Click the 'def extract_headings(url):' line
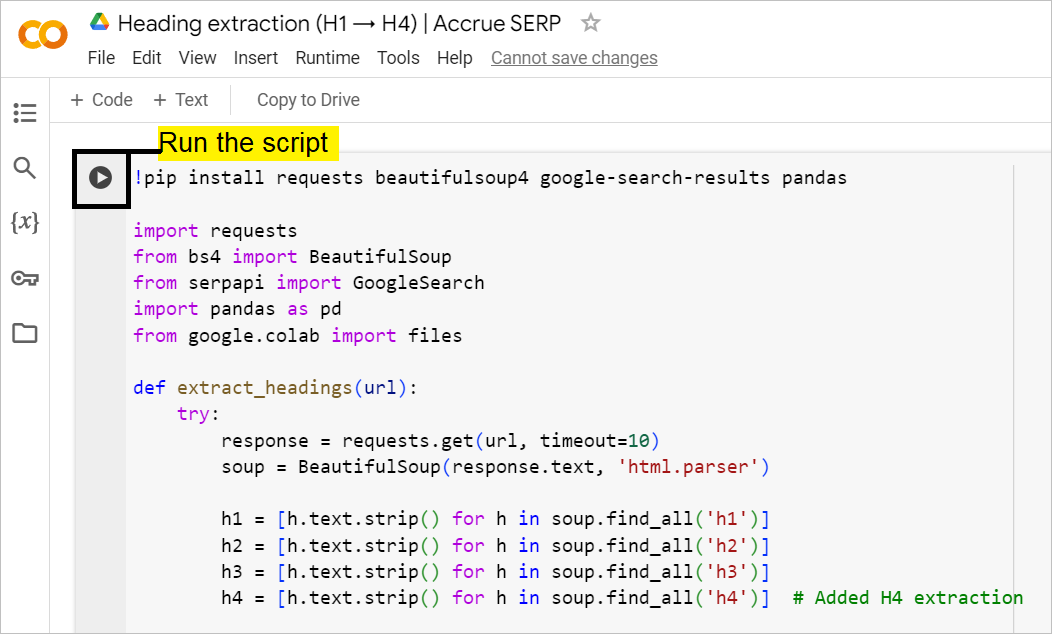The width and height of the screenshot is (1052, 634). pos(276,388)
